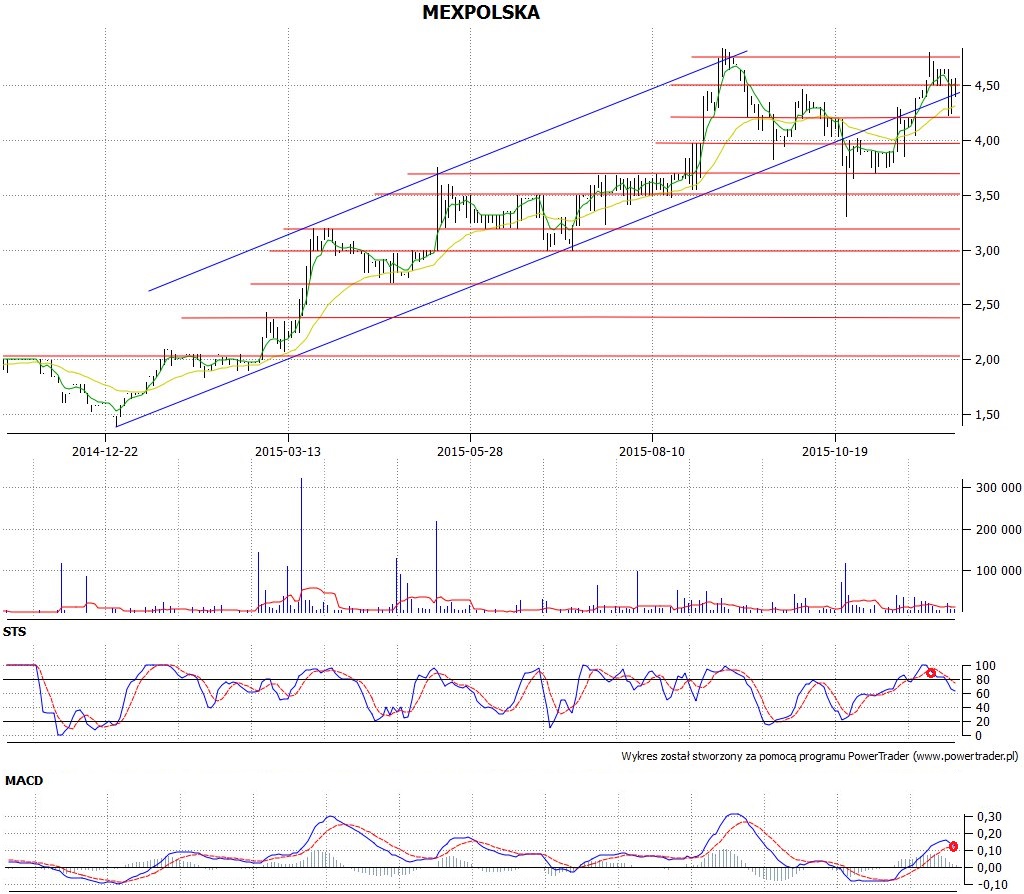Click the 4,50 price axis label
Screen dimensions: 1024x894
[x=987, y=86]
